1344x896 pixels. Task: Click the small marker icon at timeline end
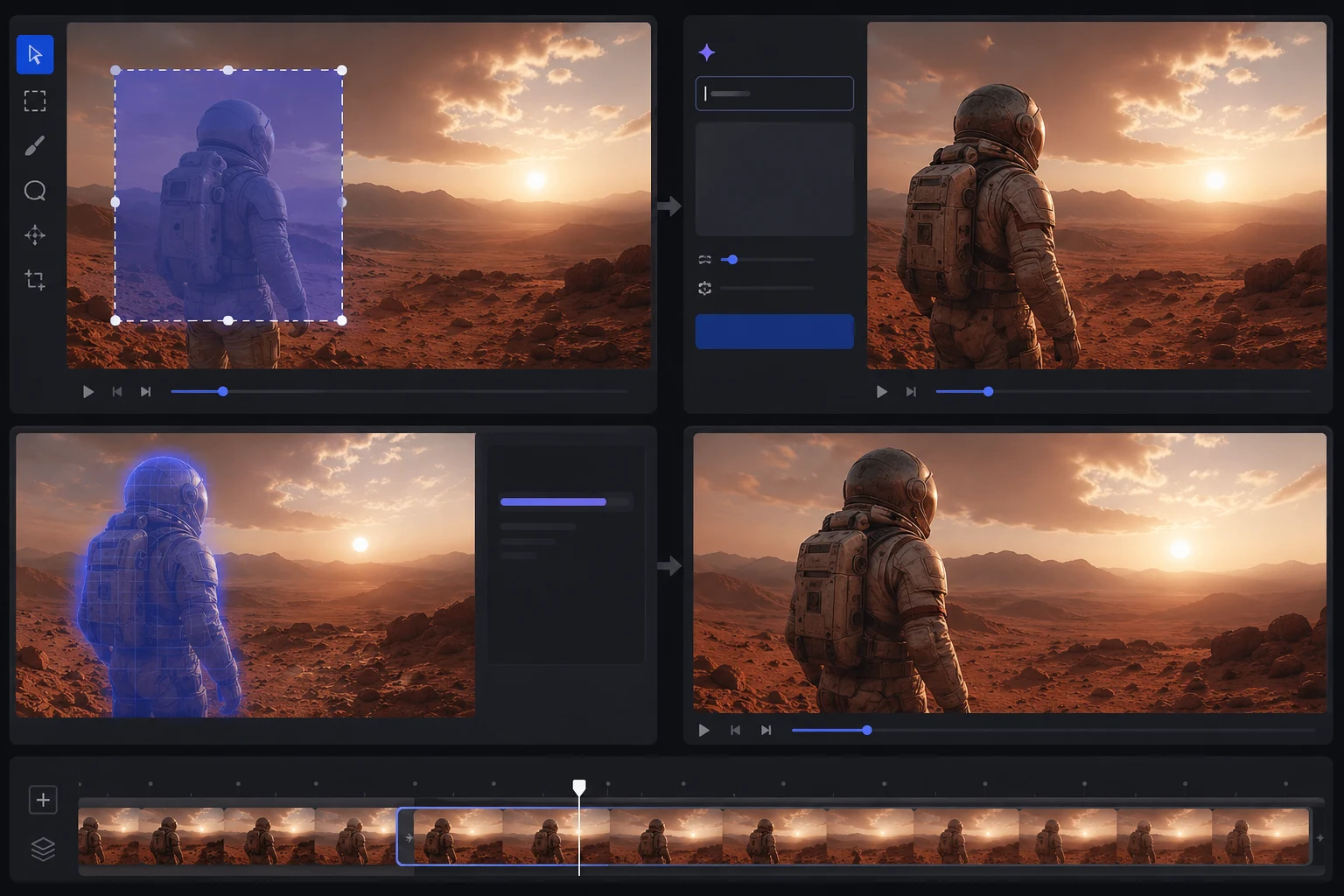(1319, 838)
